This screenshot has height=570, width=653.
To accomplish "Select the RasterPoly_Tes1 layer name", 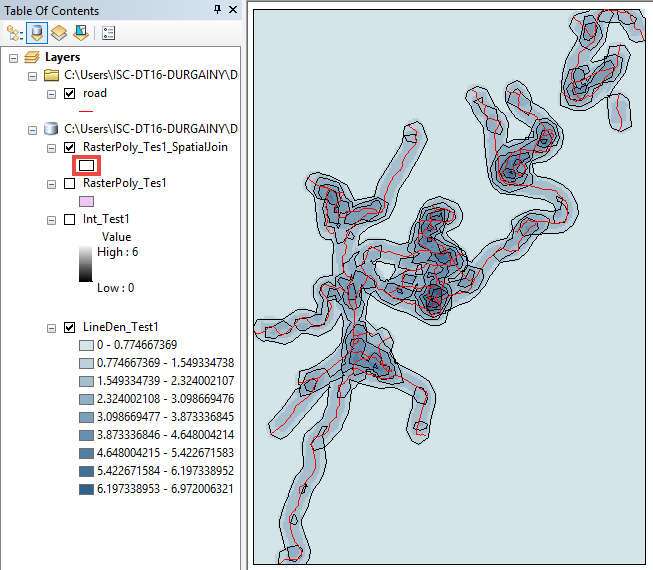I will [x=125, y=184].
